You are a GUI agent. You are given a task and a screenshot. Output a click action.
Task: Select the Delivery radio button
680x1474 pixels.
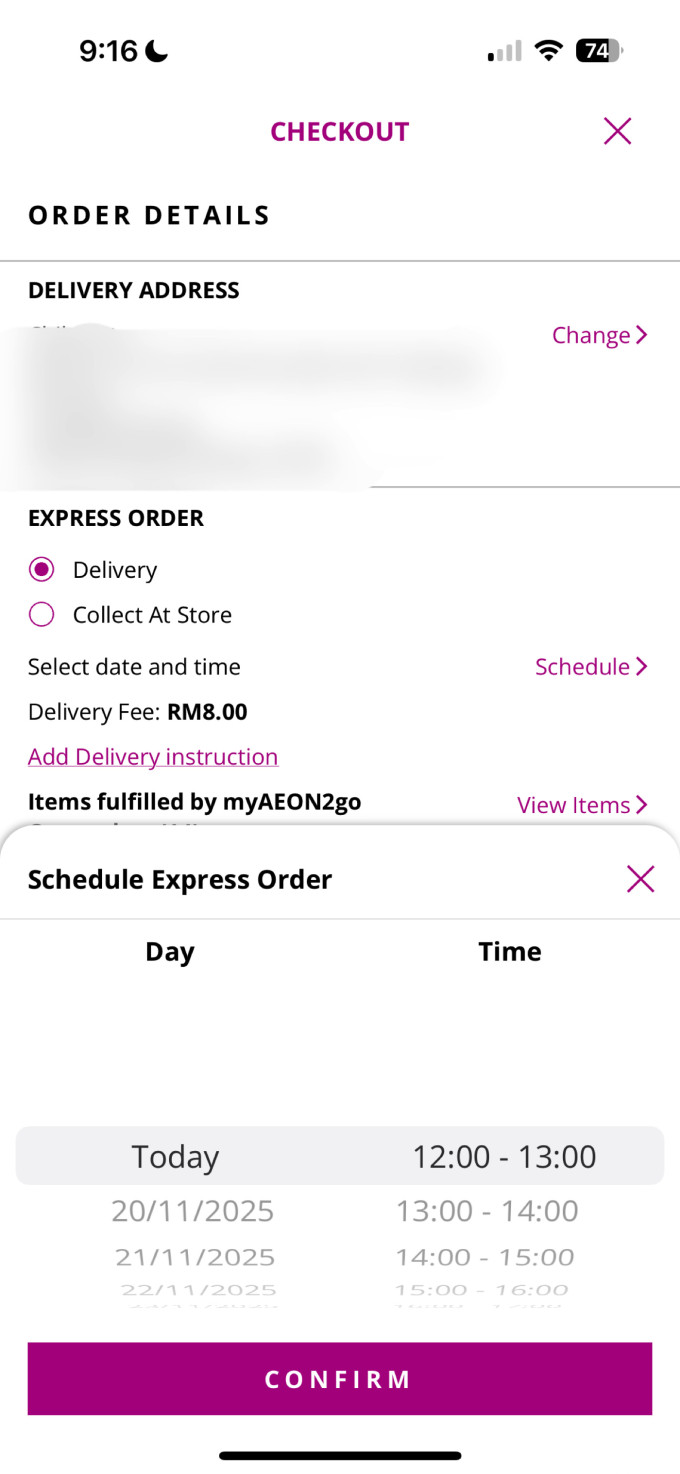tap(41, 569)
